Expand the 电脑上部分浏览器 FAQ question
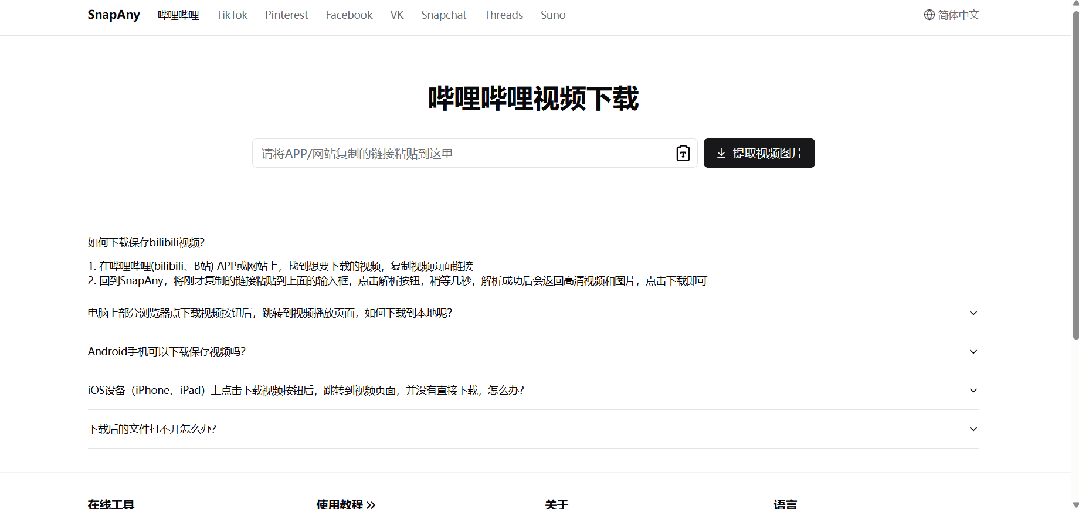The width and height of the screenshot is (1079, 509). [x=533, y=312]
